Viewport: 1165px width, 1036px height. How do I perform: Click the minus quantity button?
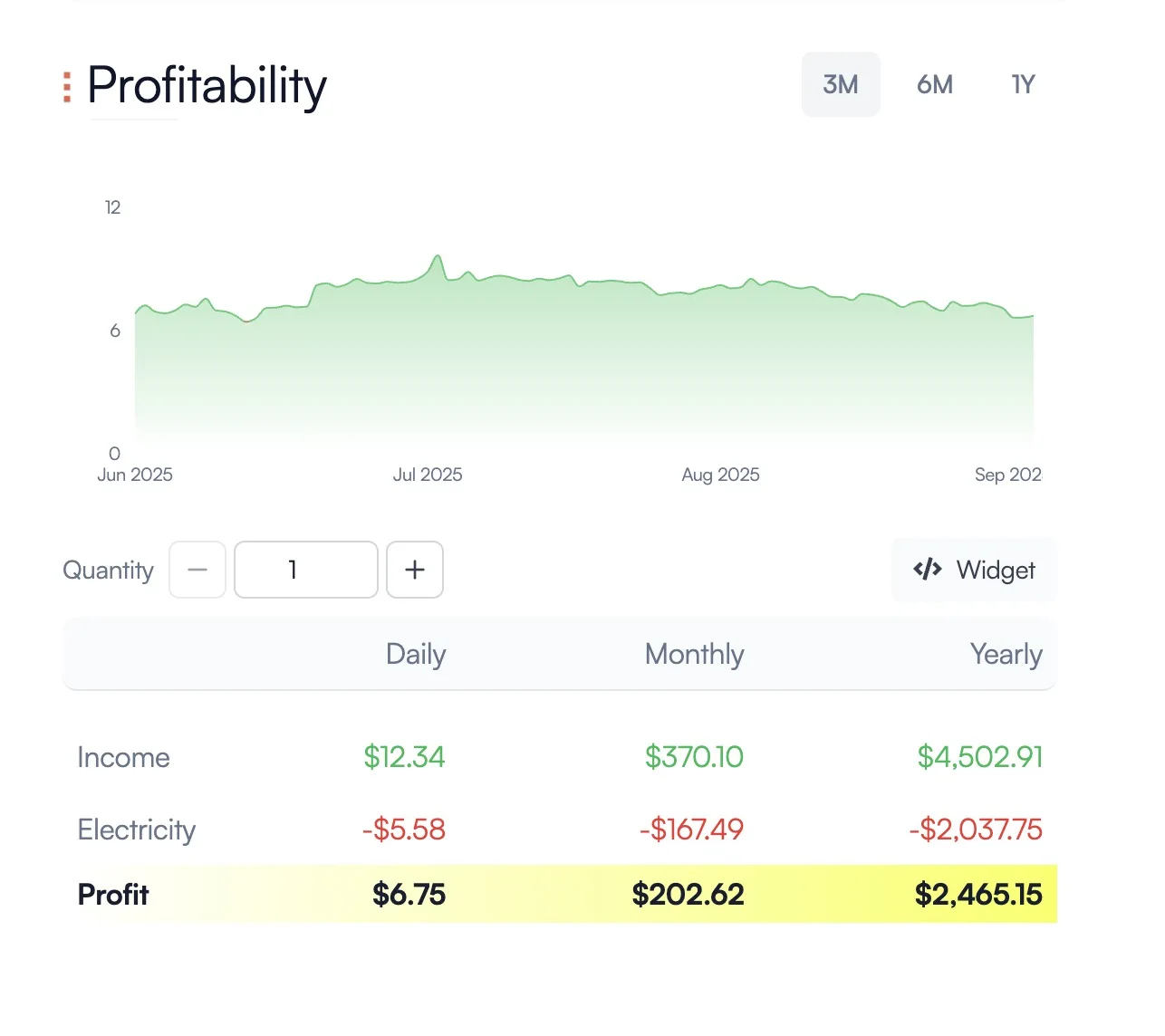tap(197, 570)
